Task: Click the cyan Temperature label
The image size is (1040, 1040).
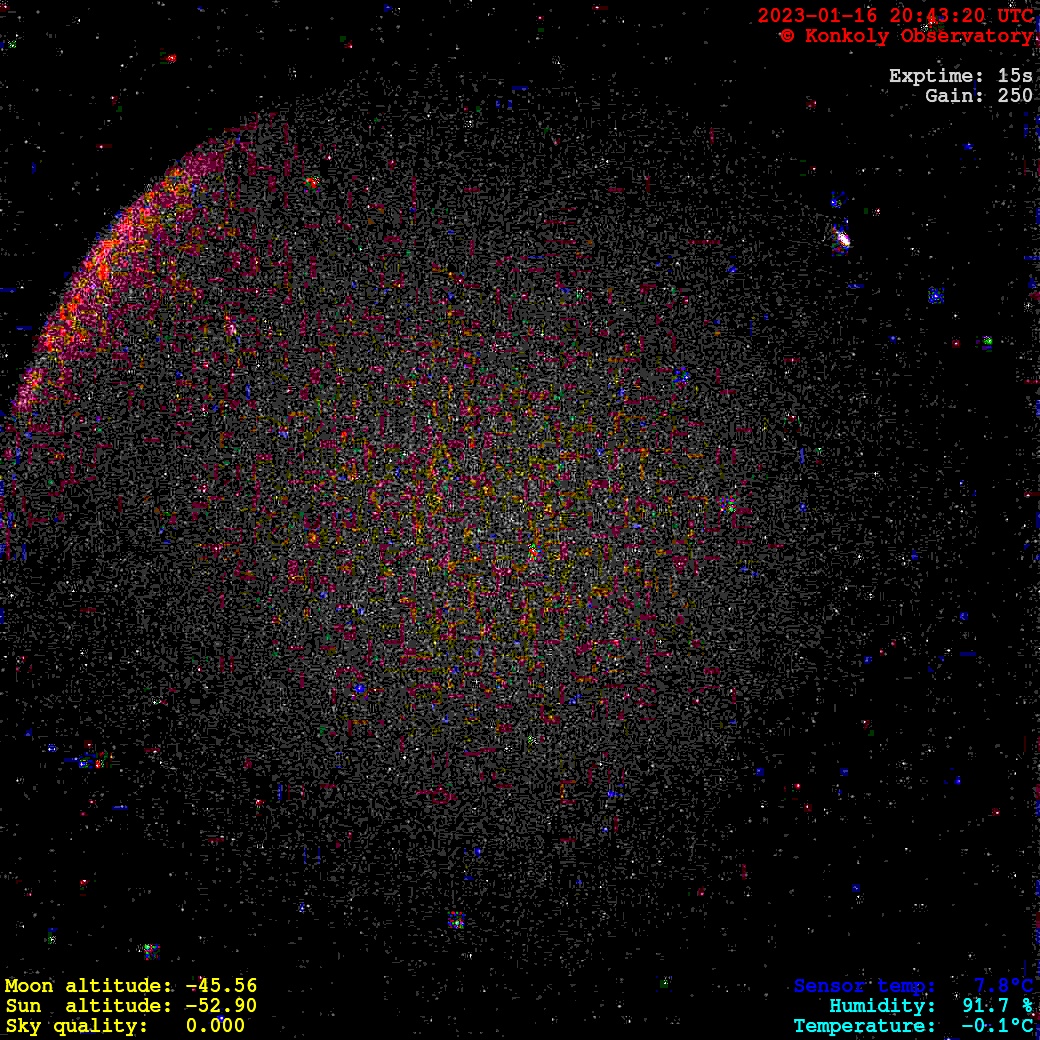Action: (x=865, y=1026)
